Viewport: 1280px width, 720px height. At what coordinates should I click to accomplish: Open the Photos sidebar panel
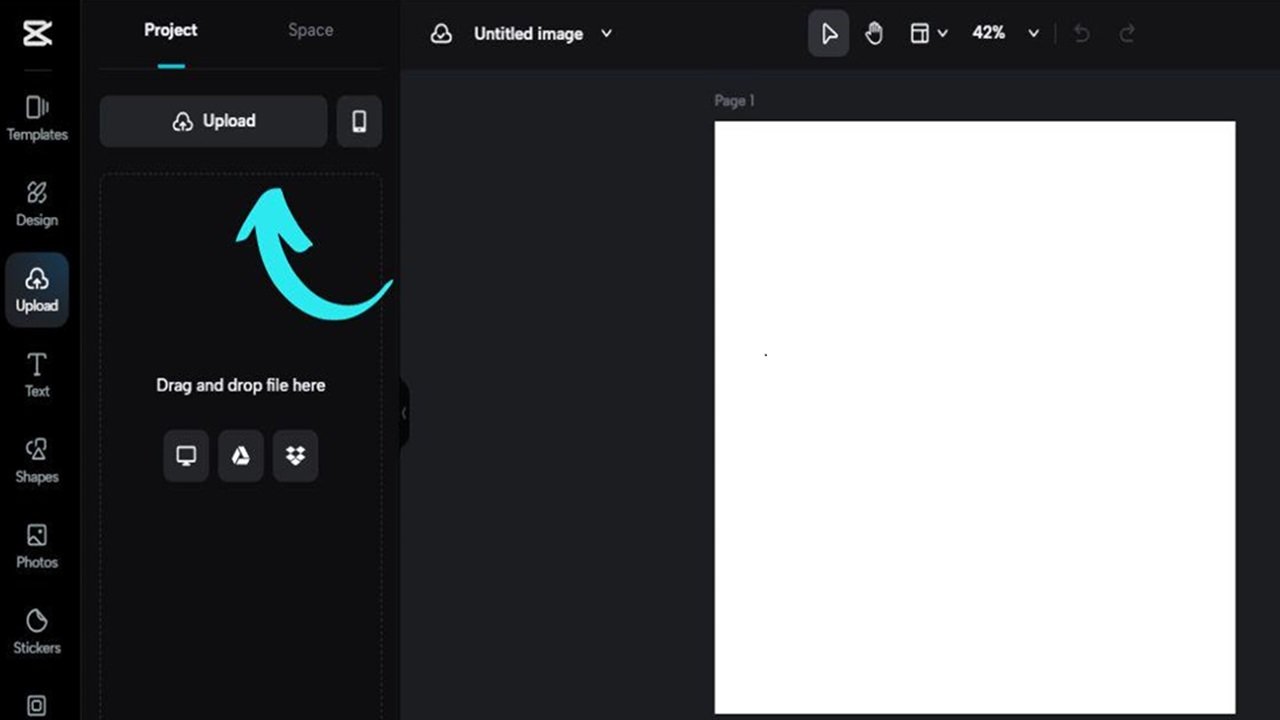(x=37, y=546)
